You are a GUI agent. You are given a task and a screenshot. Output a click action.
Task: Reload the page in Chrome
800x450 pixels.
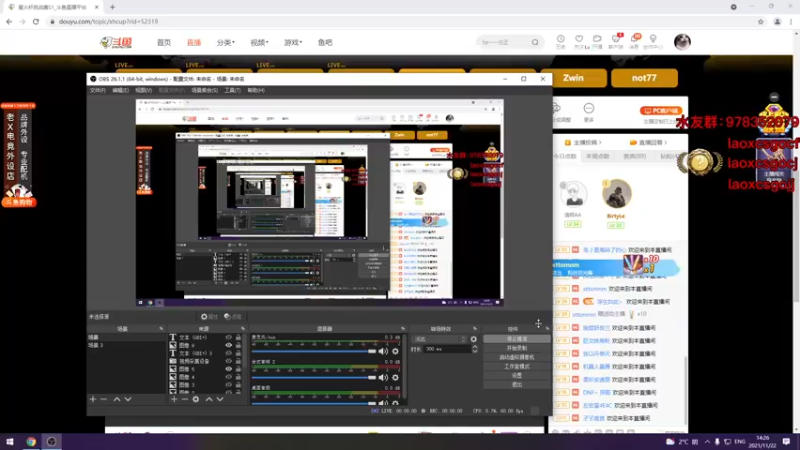pyautogui.click(x=36, y=21)
